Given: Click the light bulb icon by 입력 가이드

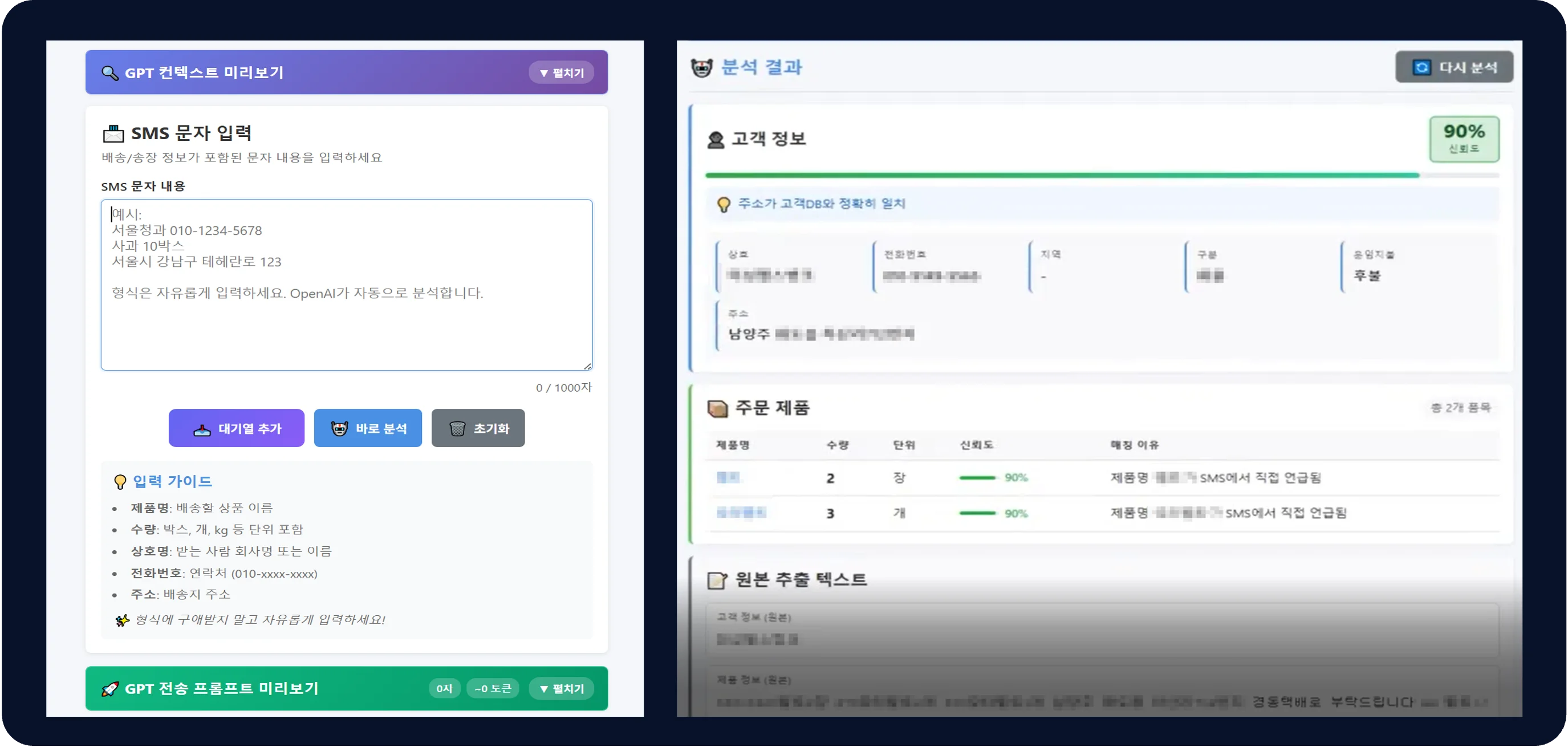Looking at the screenshot, I should (x=120, y=482).
